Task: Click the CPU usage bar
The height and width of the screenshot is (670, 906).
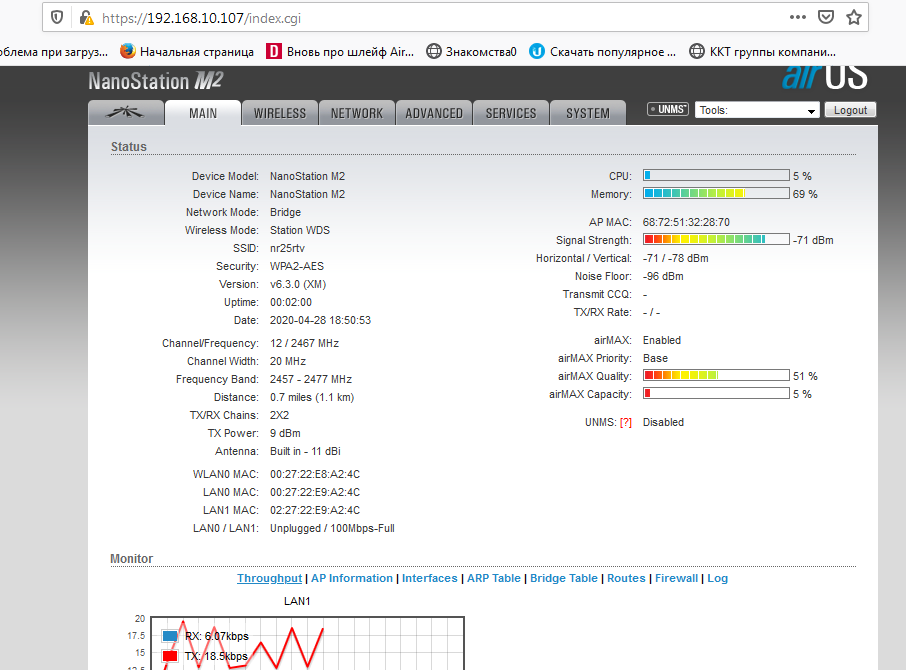Action: point(716,176)
